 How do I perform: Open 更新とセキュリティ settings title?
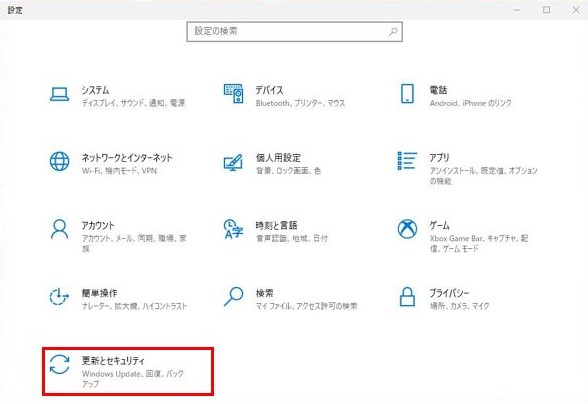[113, 361]
